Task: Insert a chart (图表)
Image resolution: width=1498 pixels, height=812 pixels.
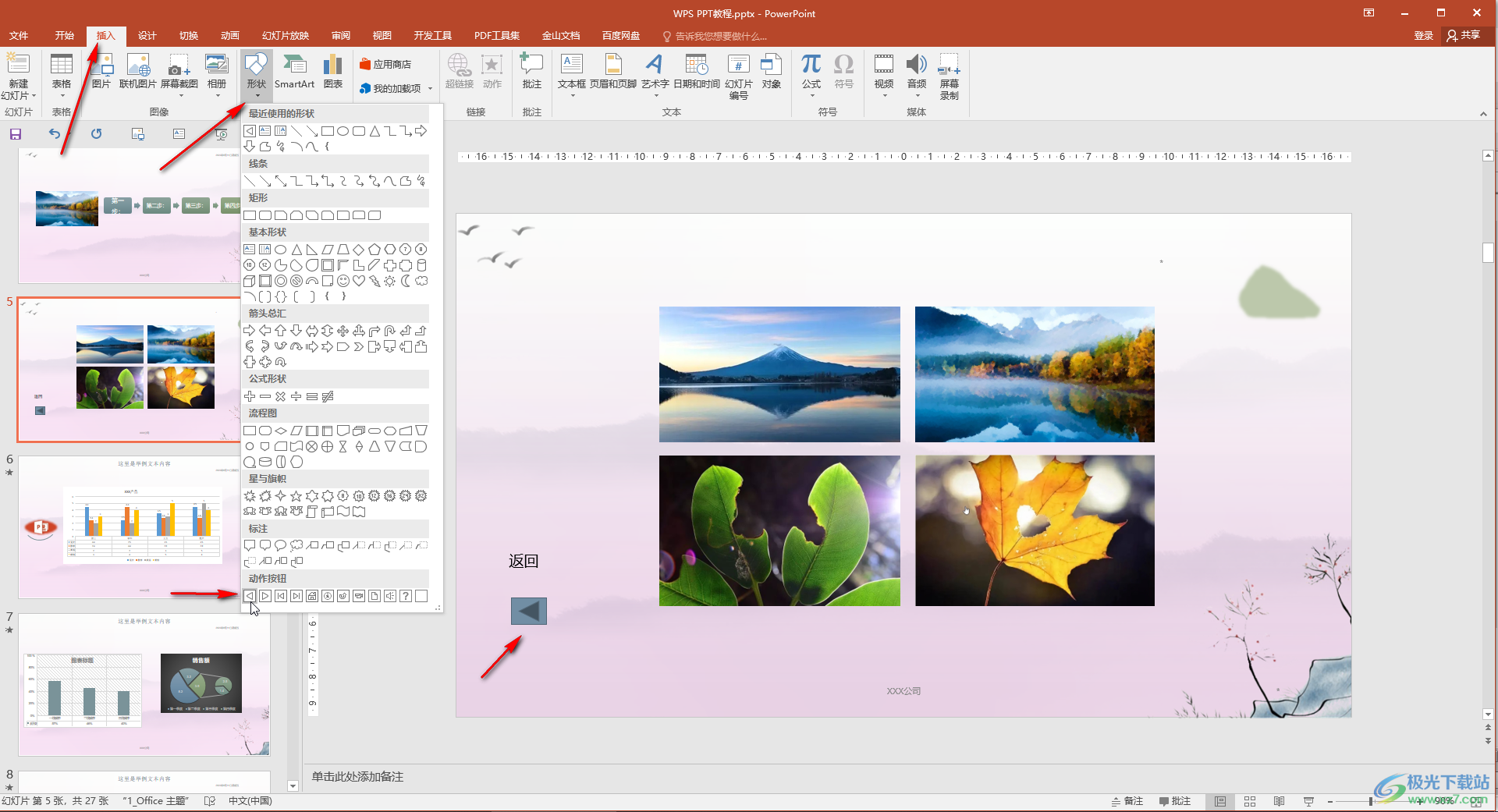Action: (x=333, y=72)
